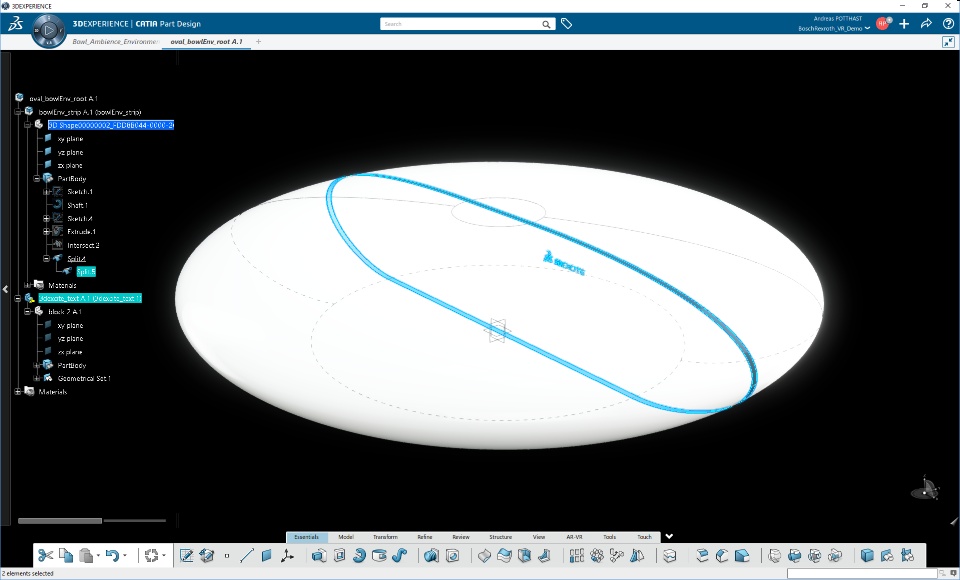
Task: Open the Positioned Sketch tool icon
Action: click(x=187, y=556)
